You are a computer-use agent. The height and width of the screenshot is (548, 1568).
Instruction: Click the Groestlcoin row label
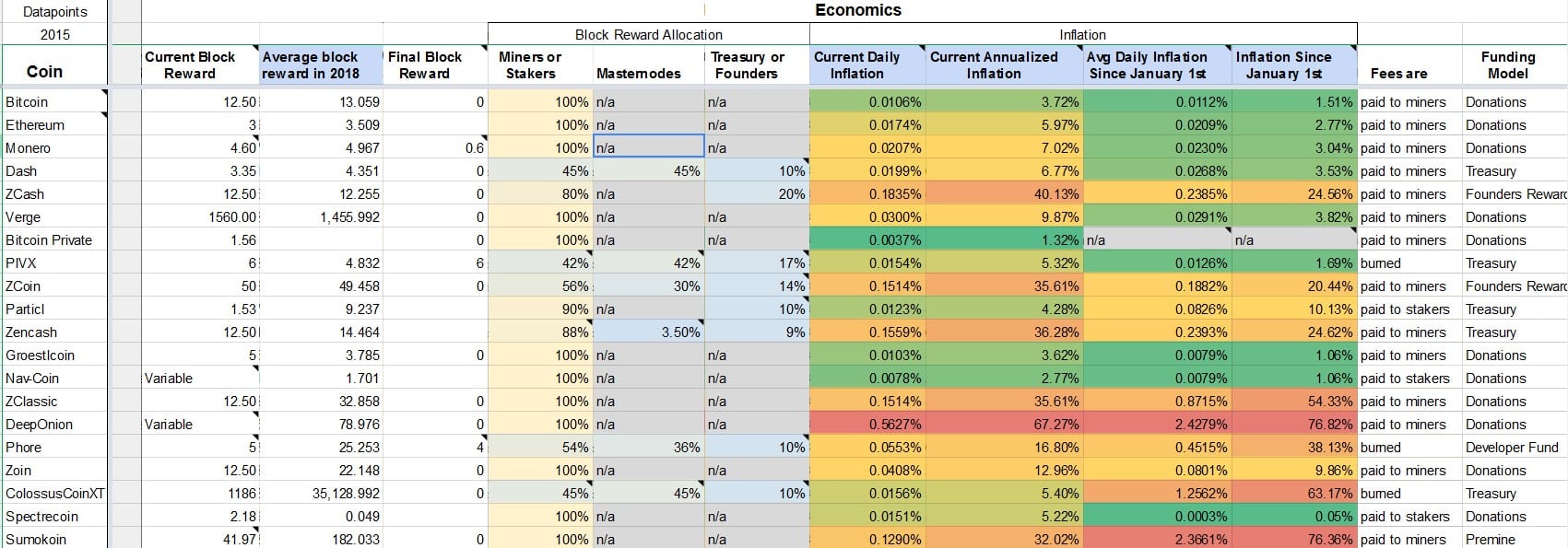54,355
